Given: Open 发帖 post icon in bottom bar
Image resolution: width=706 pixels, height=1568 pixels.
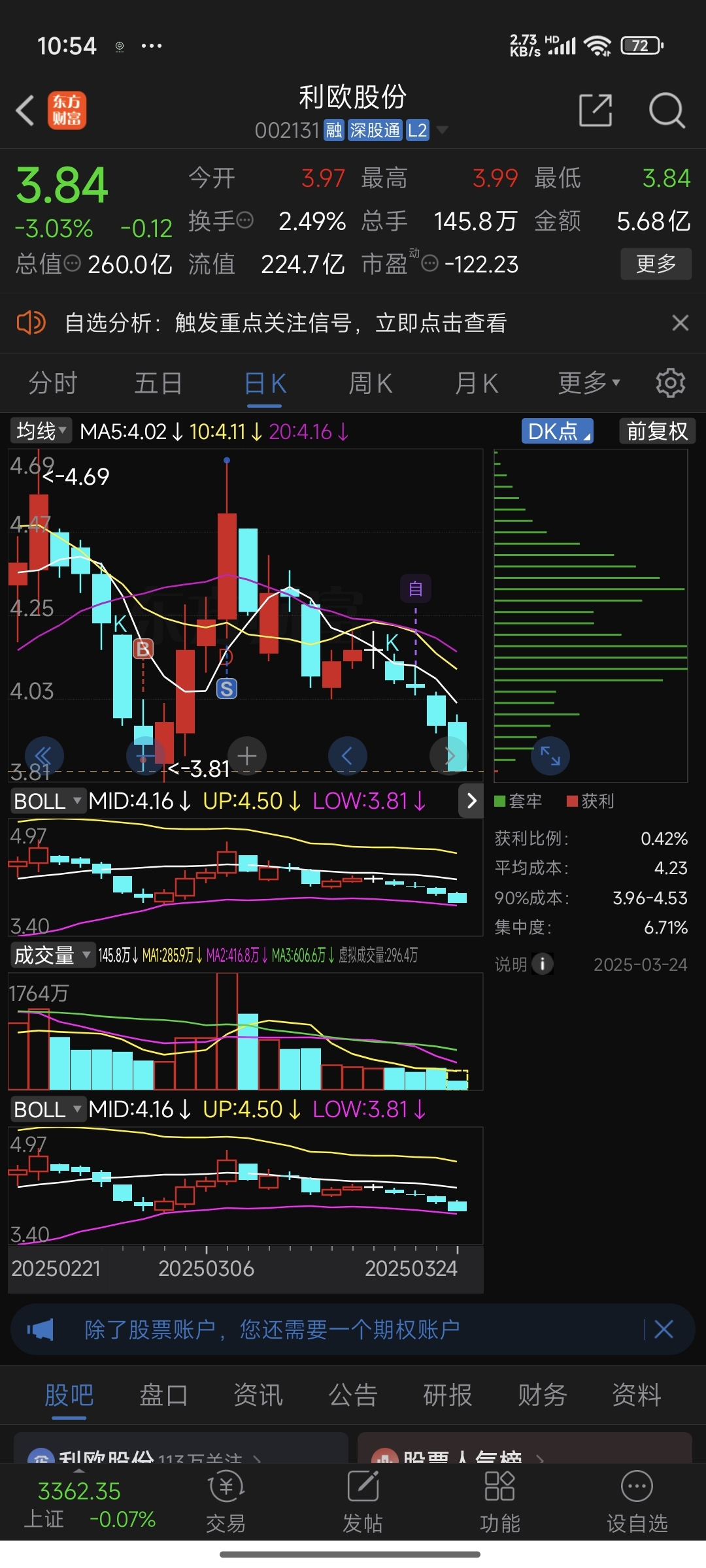Looking at the screenshot, I should pyautogui.click(x=363, y=1503).
